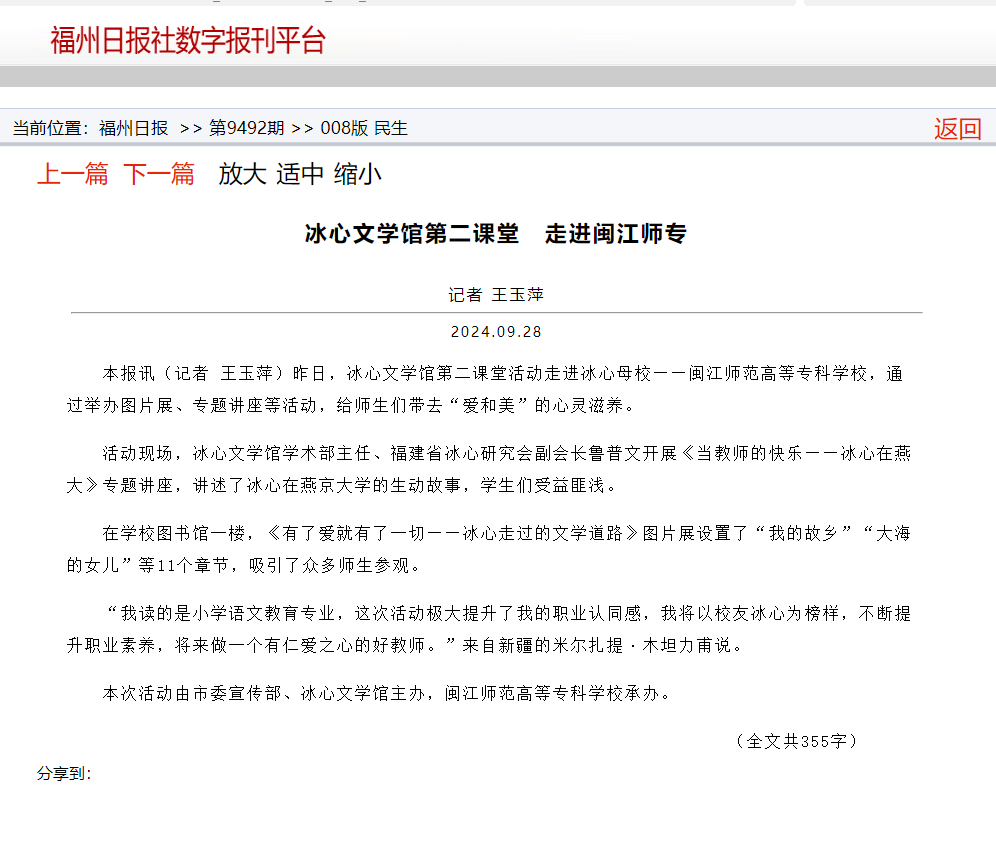Go to 第9492期 issue in breadcrumb

pos(246,128)
